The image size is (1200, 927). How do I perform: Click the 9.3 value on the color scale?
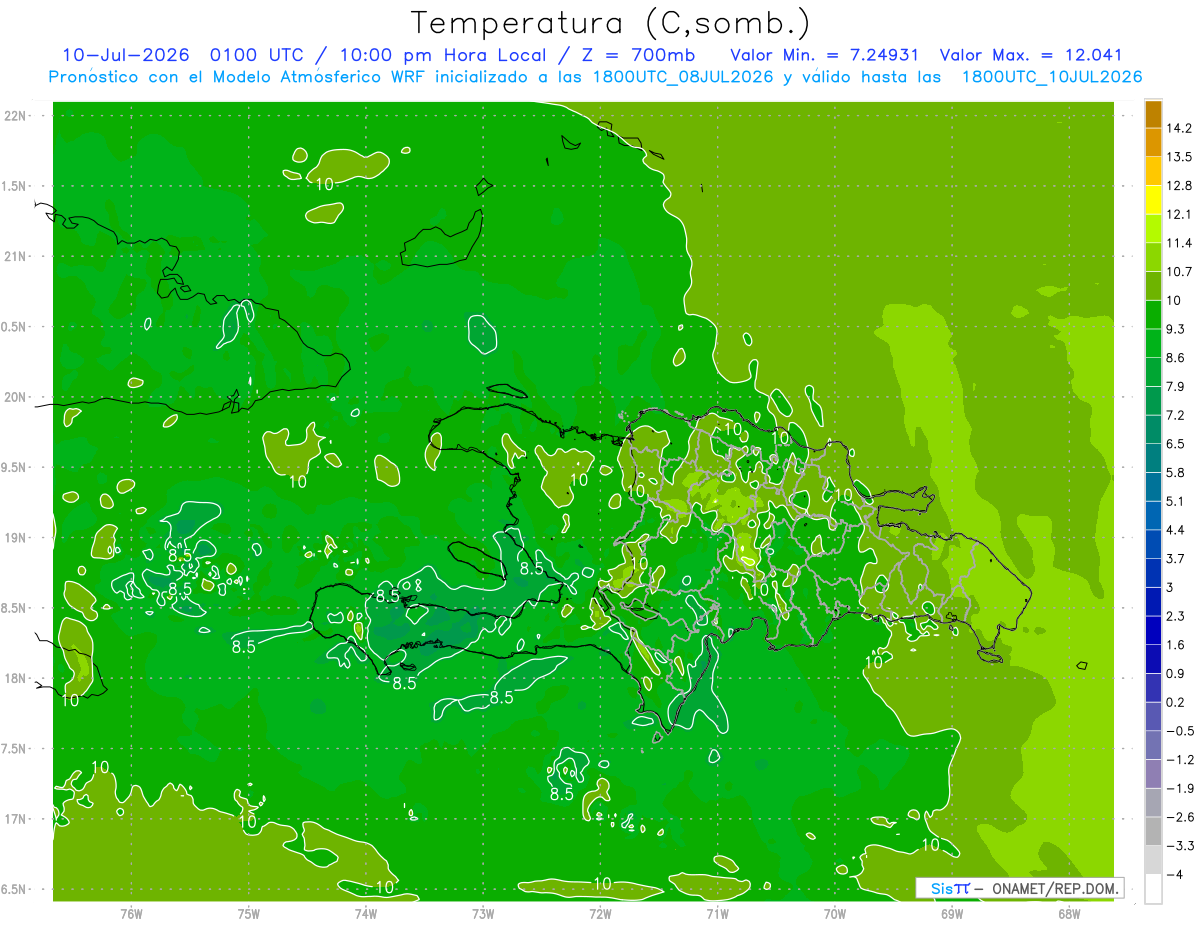point(1175,329)
